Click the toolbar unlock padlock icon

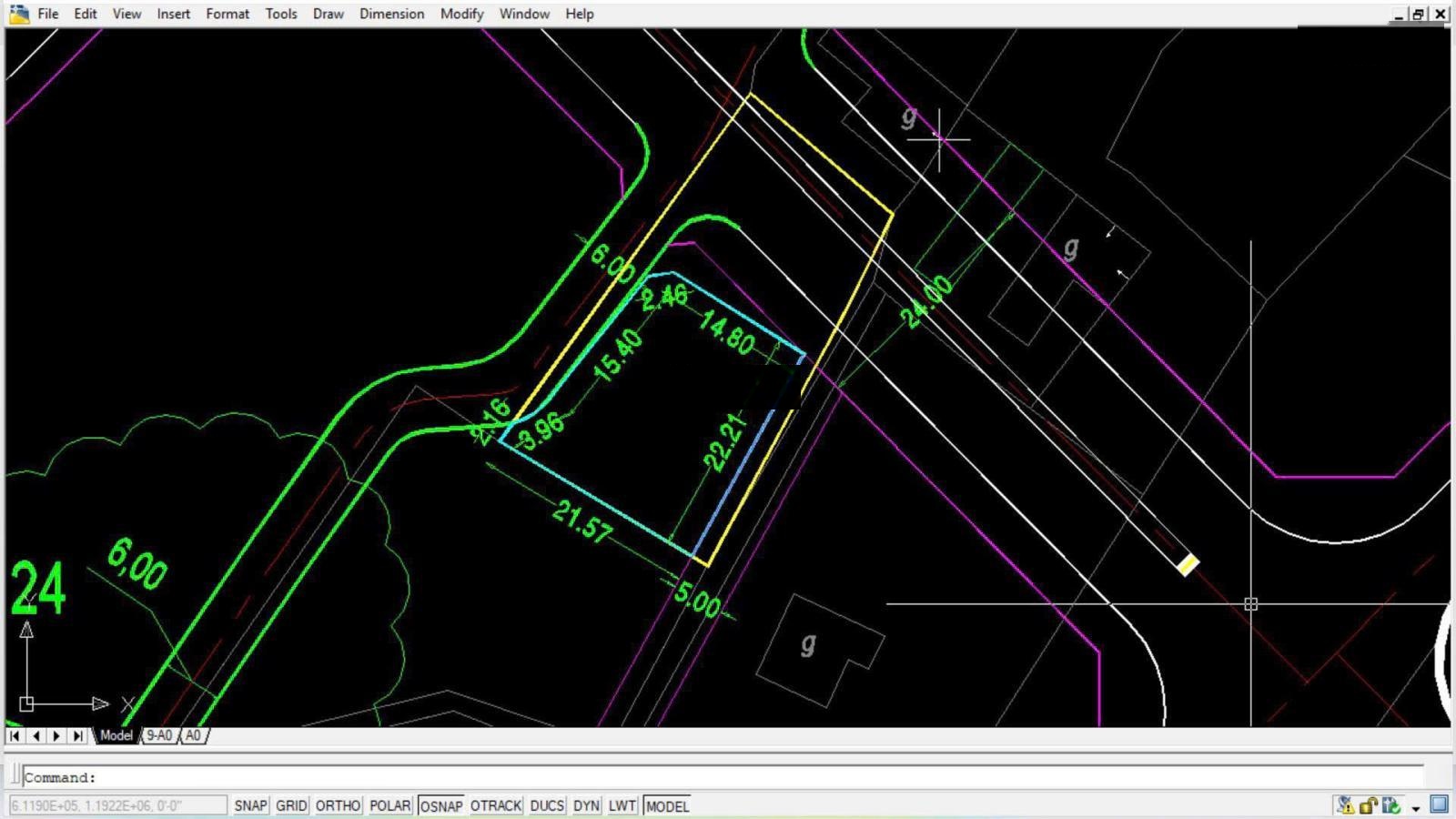pyautogui.click(x=1368, y=805)
